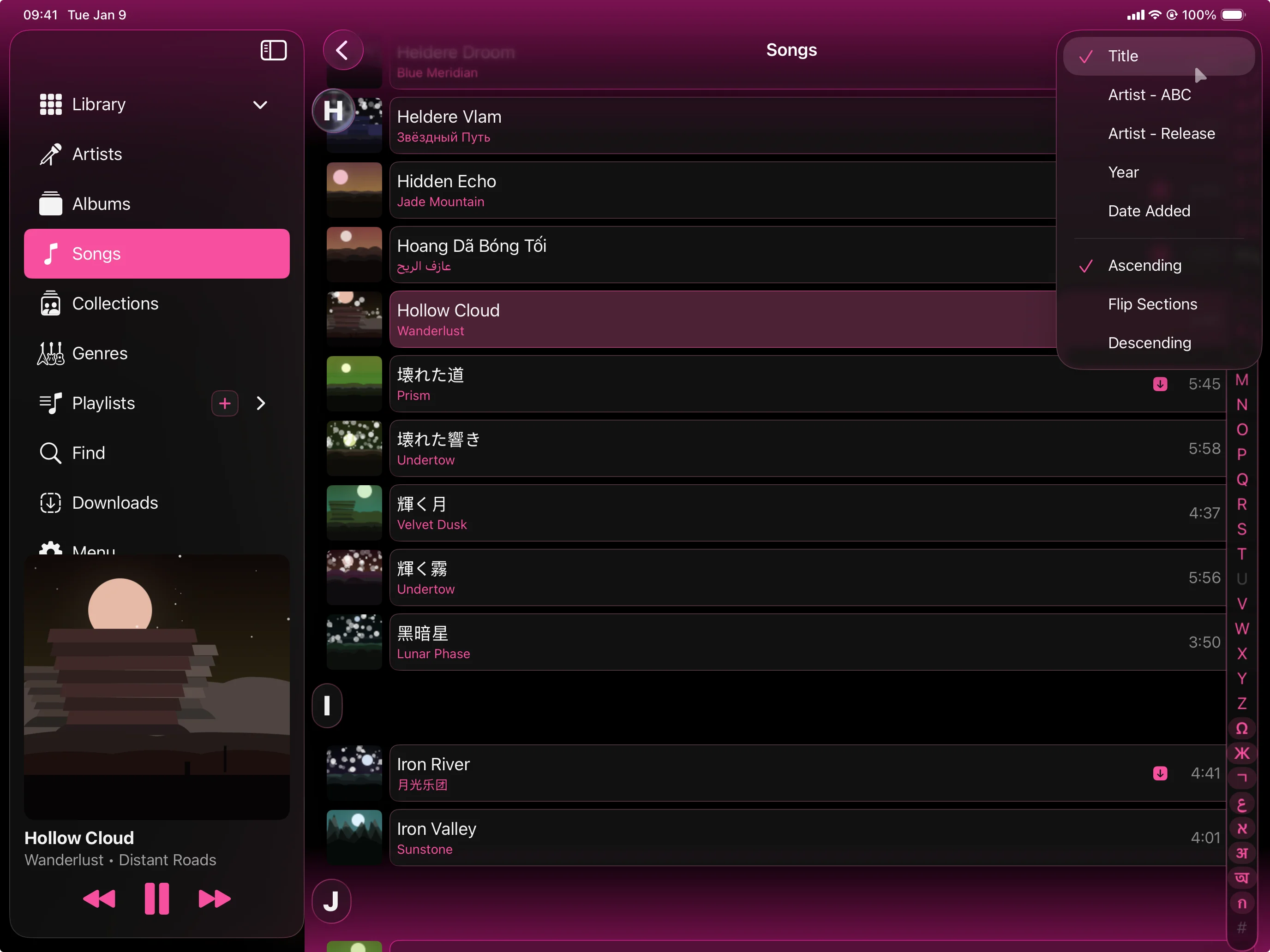Jump to letter S in index scrubber
This screenshot has width=1270, height=952.
pos(1241,529)
